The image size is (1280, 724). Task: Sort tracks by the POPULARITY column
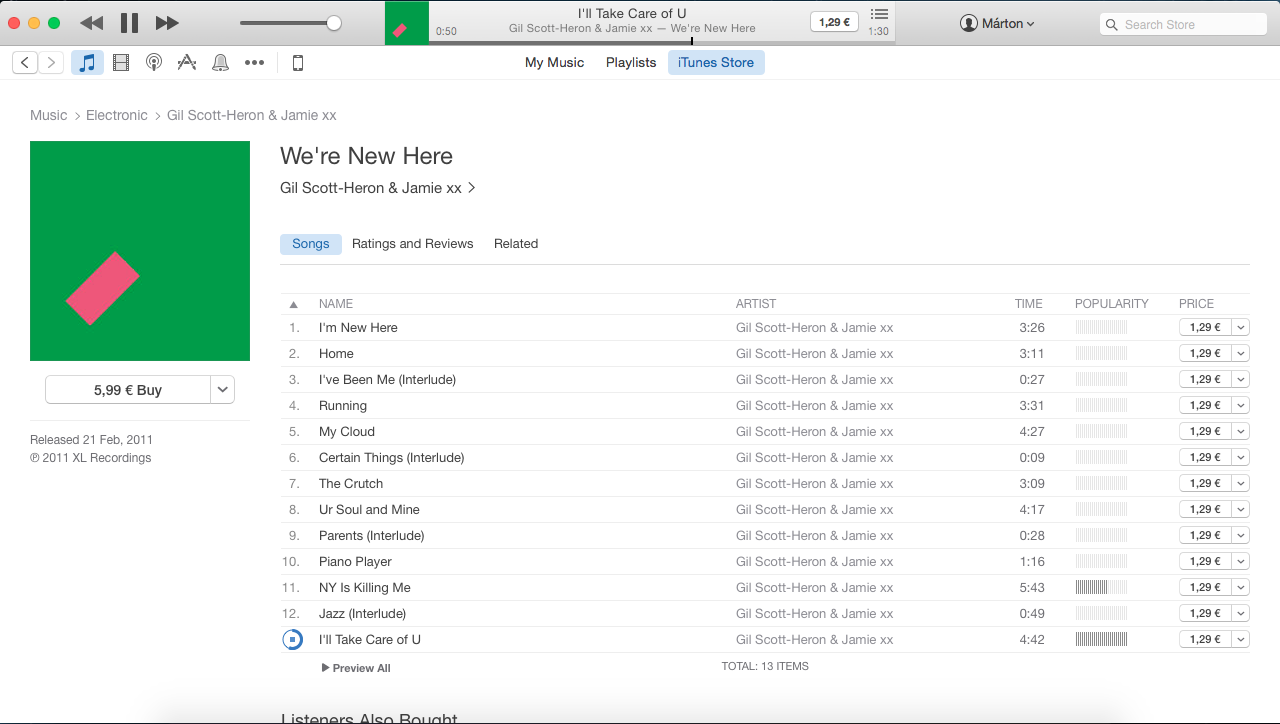pos(1112,304)
